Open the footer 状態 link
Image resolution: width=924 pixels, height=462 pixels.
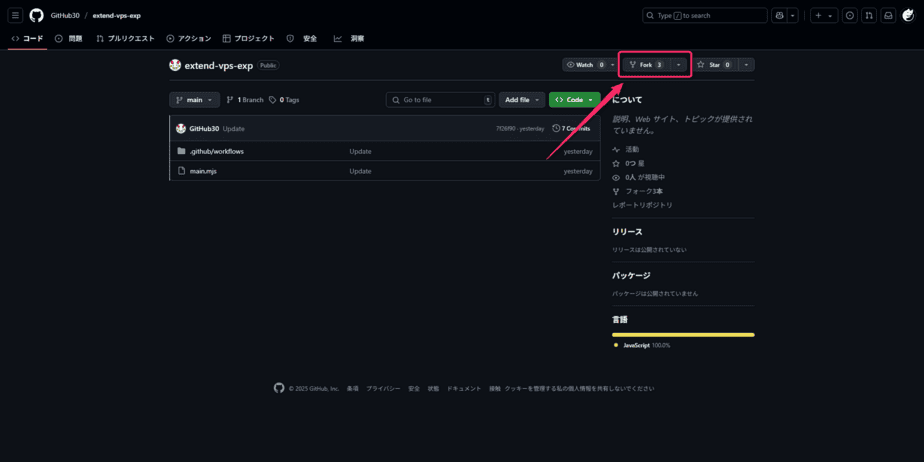(433, 389)
